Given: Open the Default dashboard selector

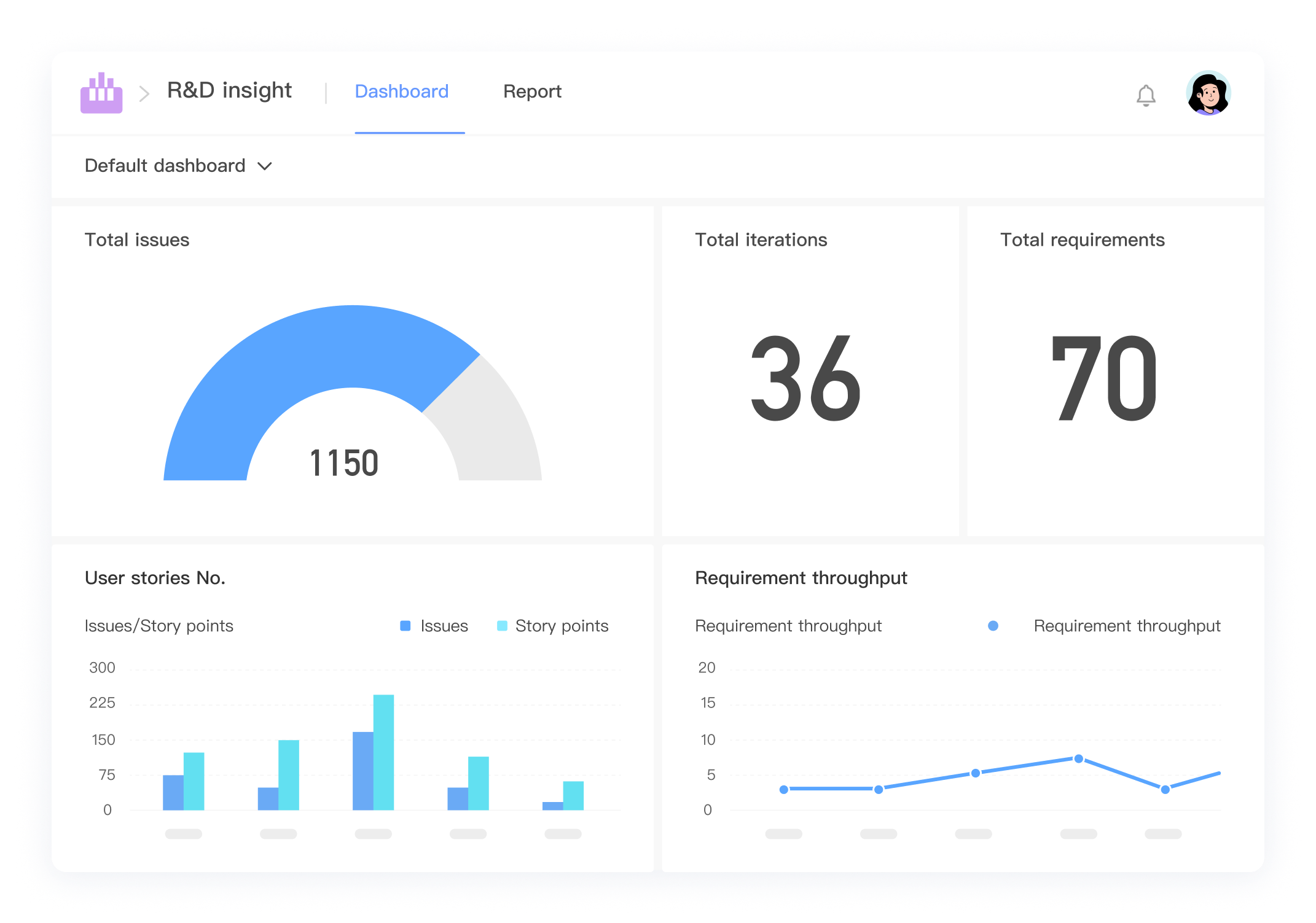Looking at the screenshot, I should tap(165, 166).
